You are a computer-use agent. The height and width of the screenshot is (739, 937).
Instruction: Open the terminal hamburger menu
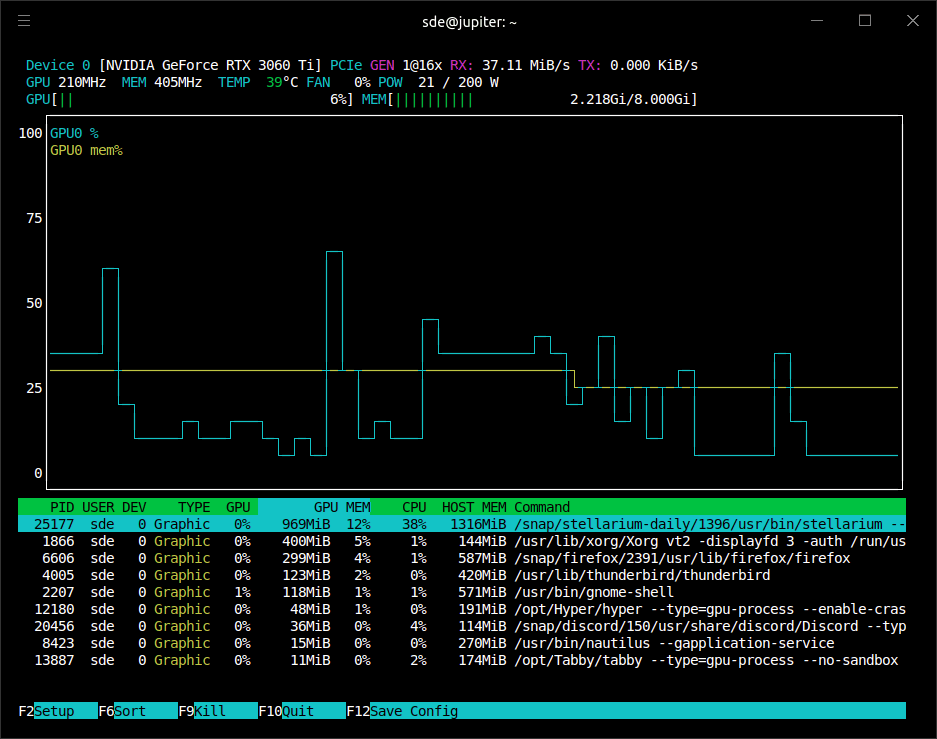[24, 21]
